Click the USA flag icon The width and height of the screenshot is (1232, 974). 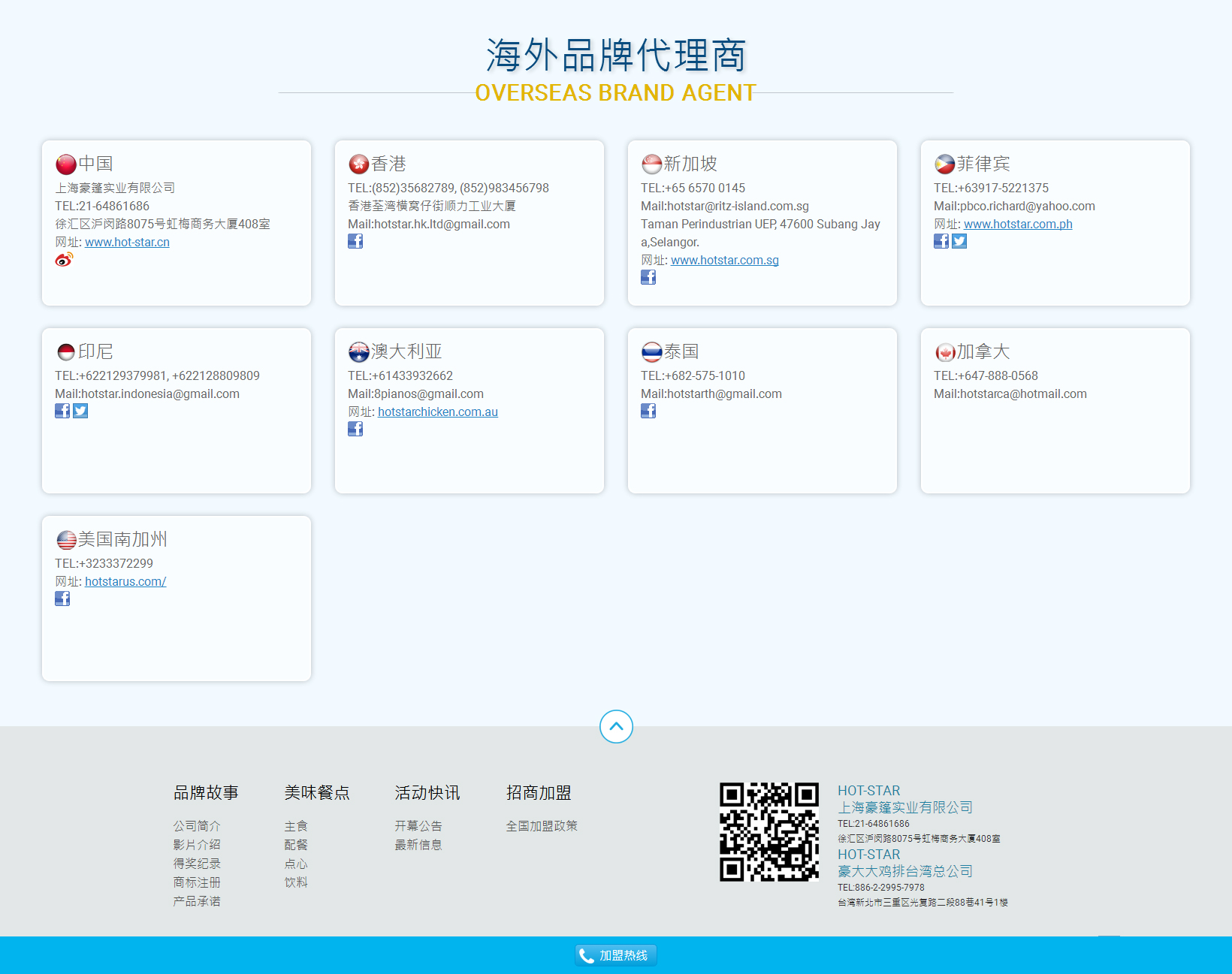coord(66,539)
